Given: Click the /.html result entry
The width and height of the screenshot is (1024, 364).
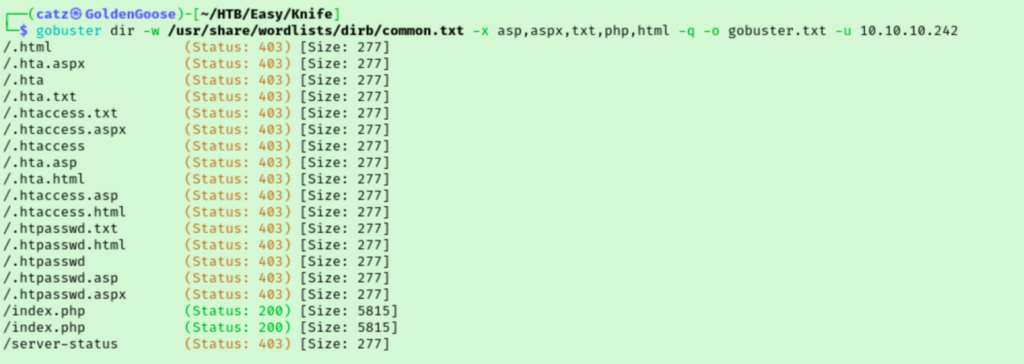Looking at the screenshot, I should [27, 47].
